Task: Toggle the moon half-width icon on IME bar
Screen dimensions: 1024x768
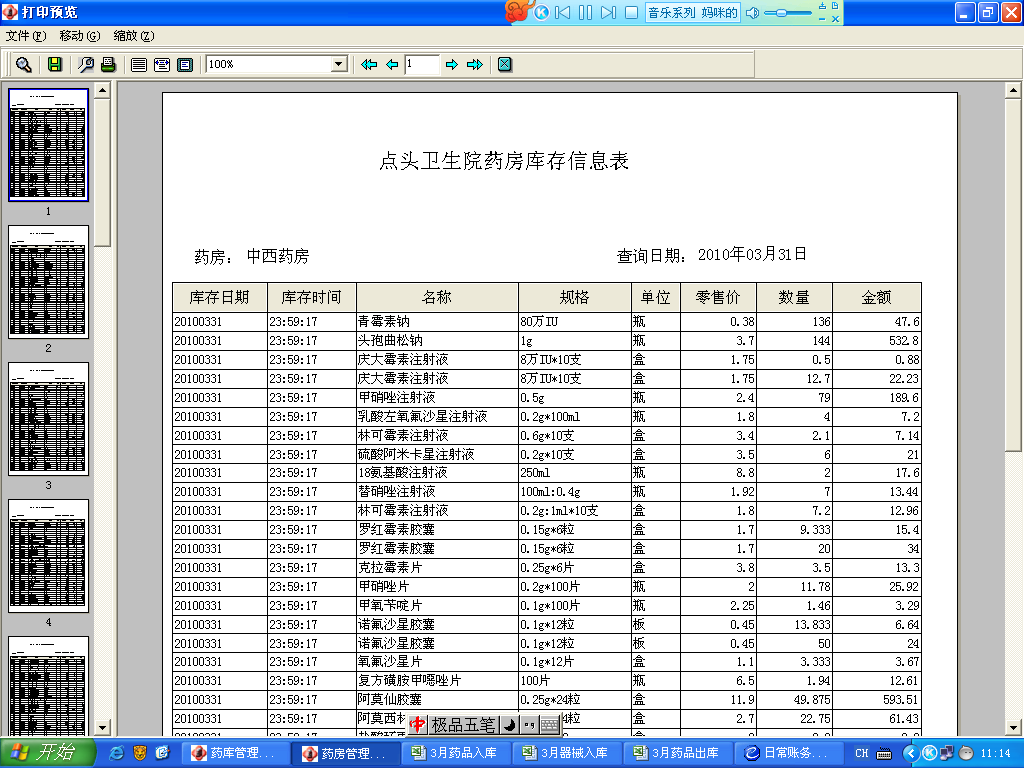Action: 510,725
